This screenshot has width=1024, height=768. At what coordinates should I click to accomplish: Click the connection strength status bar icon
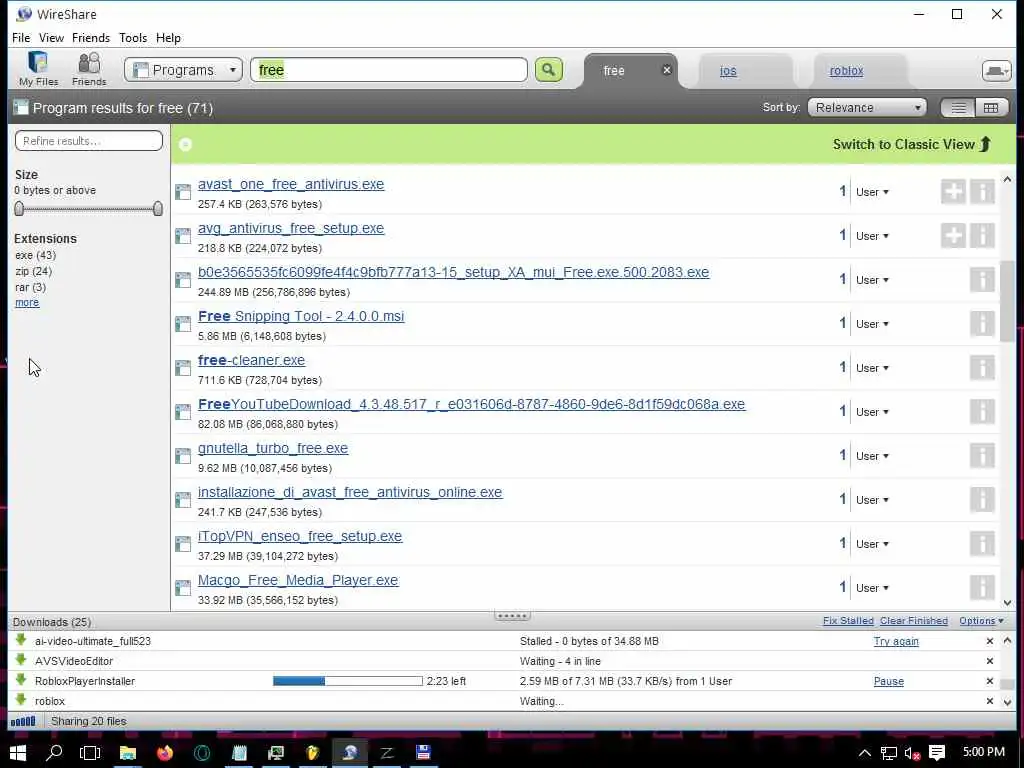click(23, 721)
